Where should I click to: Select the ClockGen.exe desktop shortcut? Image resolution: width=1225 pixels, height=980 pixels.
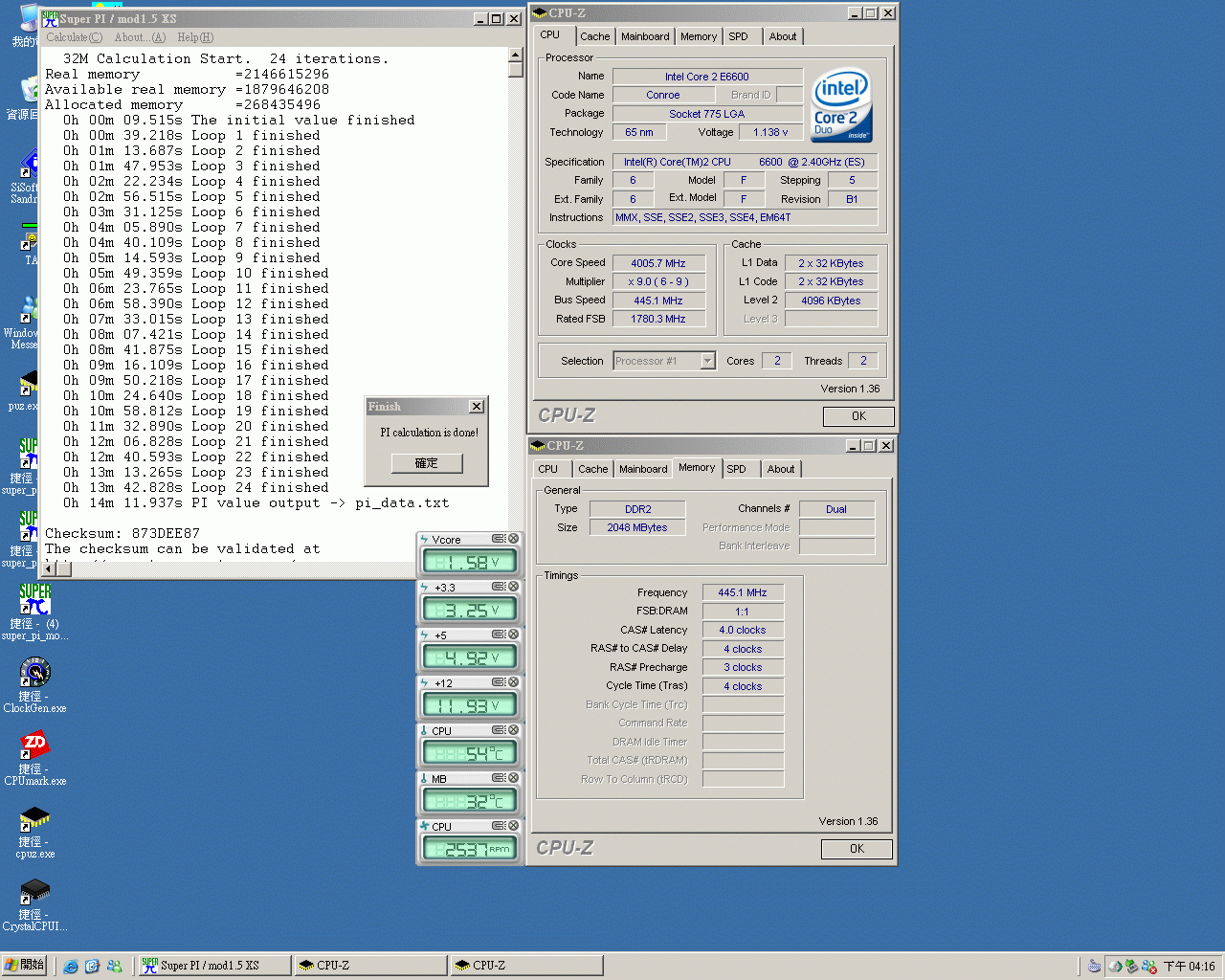tap(34, 685)
